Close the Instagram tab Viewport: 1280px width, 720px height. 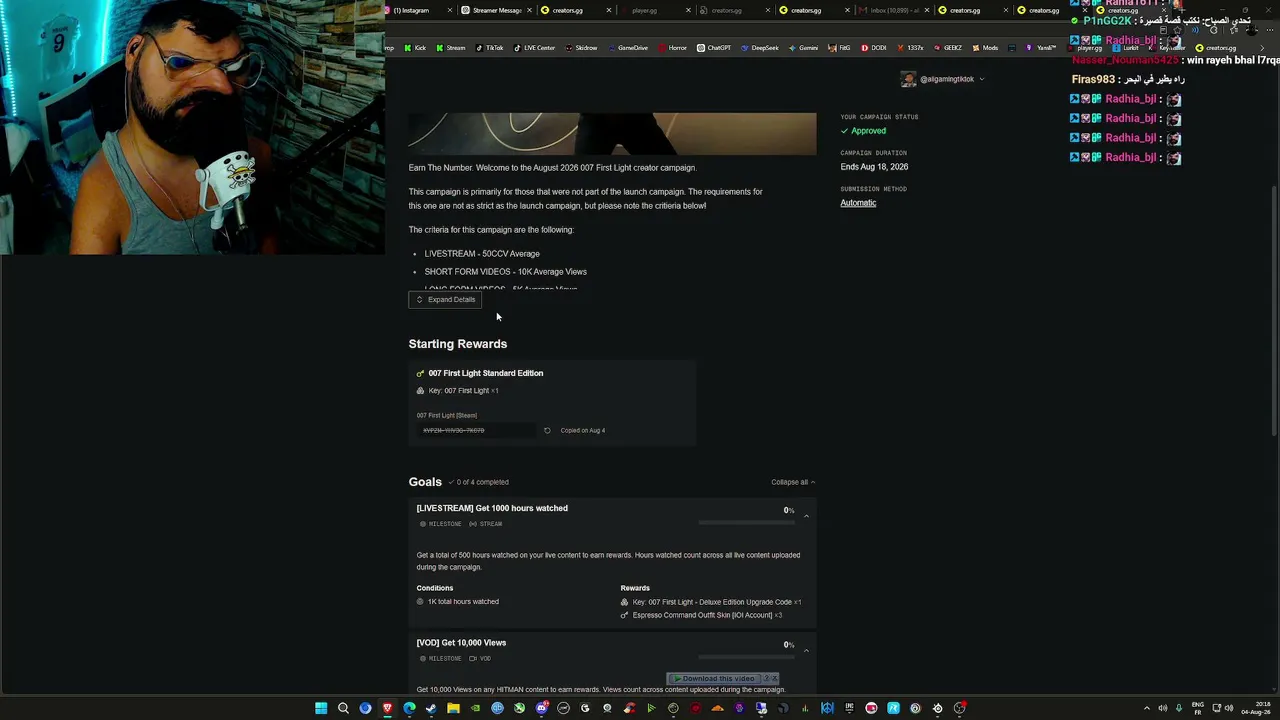click(x=450, y=10)
